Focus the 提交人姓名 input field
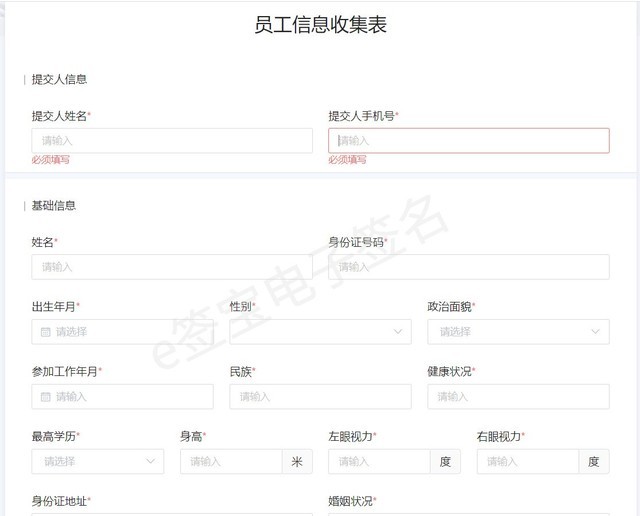This screenshot has width=640, height=516. 172,141
